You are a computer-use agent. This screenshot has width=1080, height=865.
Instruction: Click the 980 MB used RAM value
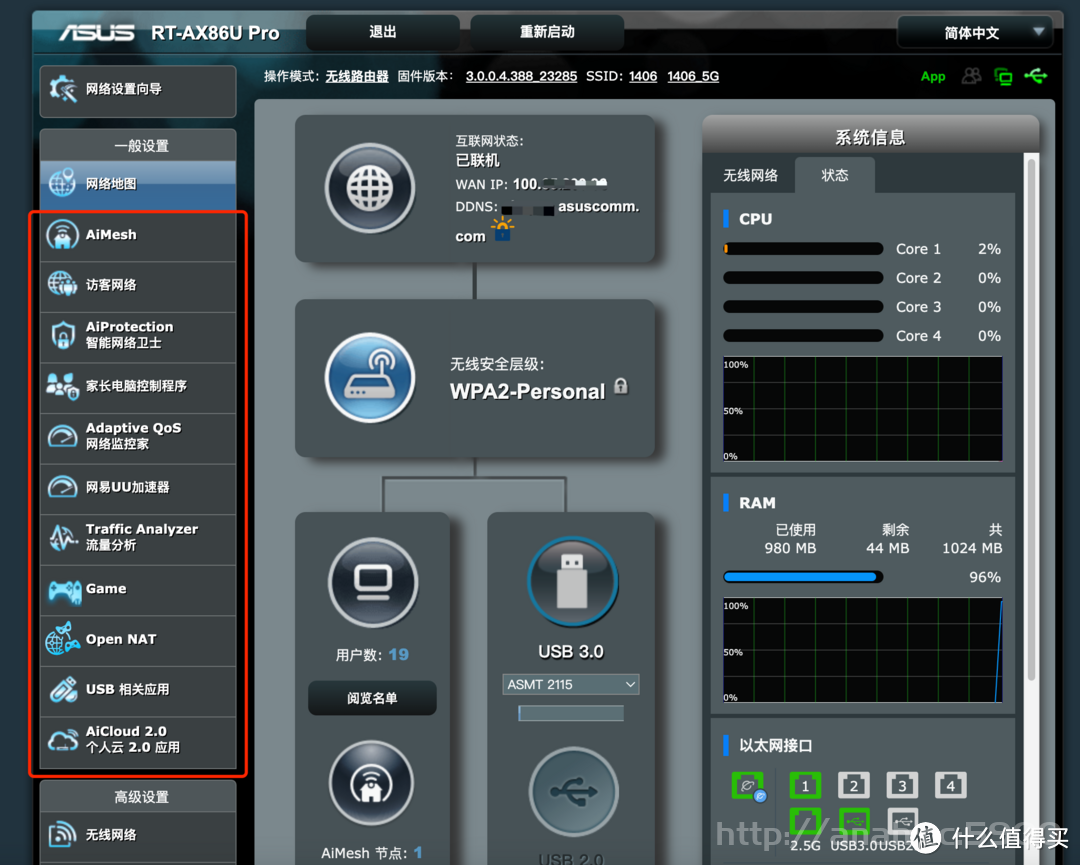pos(790,548)
